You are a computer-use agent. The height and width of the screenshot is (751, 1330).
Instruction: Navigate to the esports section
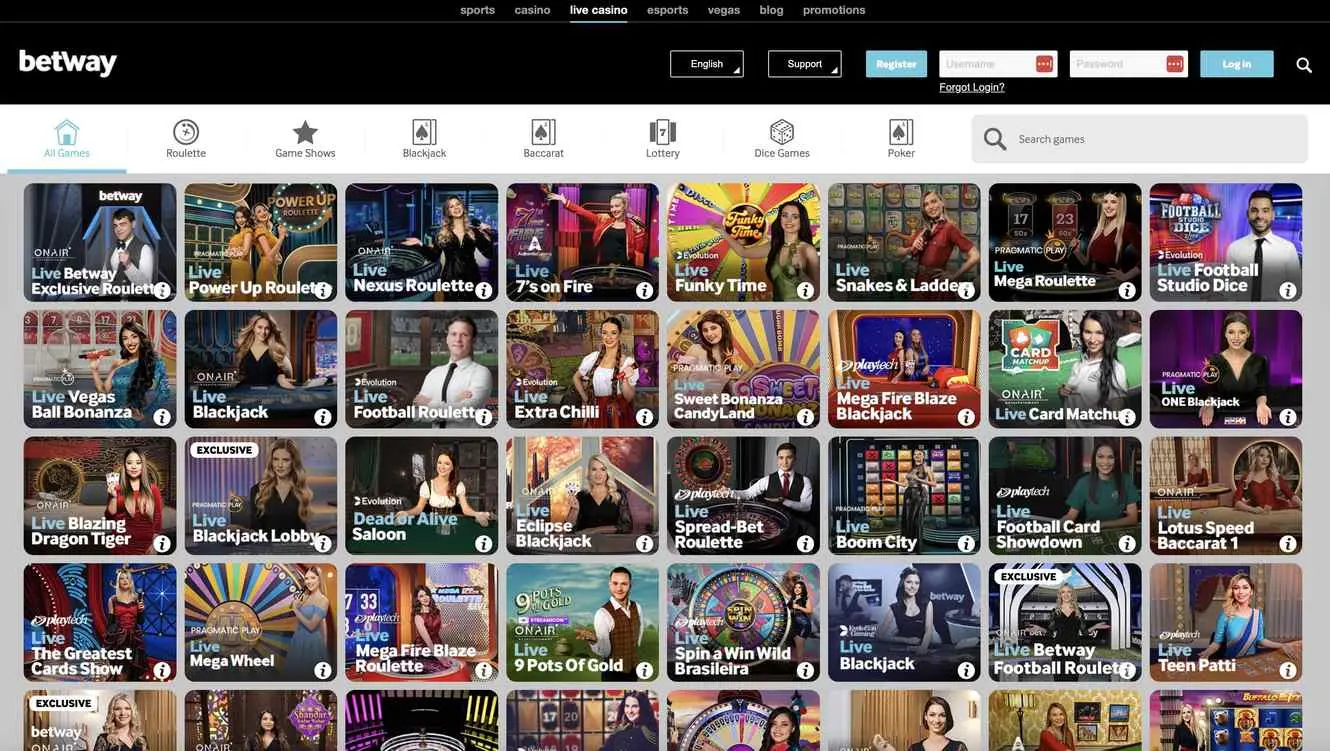click(667, 9)
